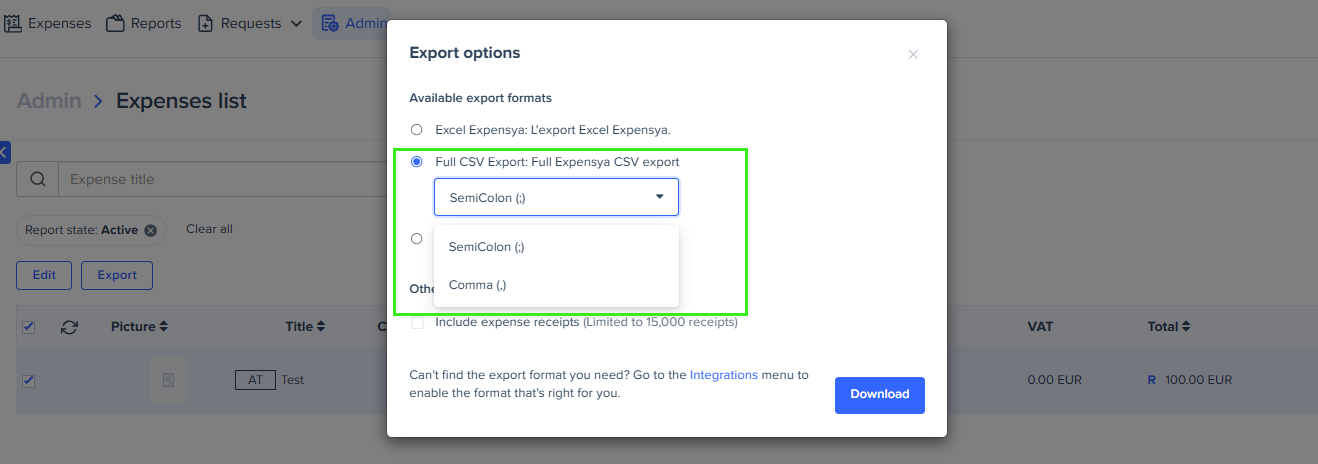1318x464 pixels.
Task: Click the receipt picture thumbnail for Test
Action: (x=168, y=380)
